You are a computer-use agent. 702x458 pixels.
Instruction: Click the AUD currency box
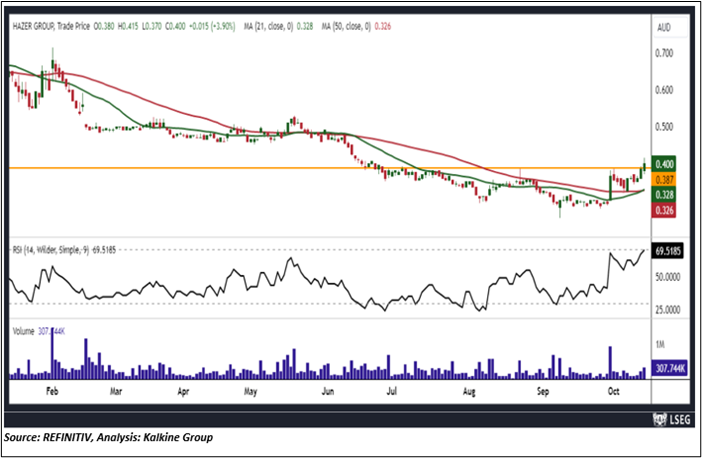[670, 28]
